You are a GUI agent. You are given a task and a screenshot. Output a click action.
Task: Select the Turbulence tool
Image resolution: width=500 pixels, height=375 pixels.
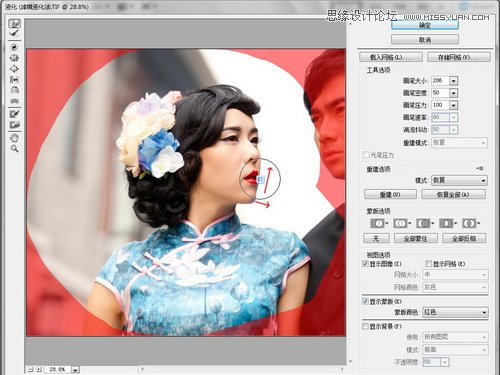click(x=14, y=100)
